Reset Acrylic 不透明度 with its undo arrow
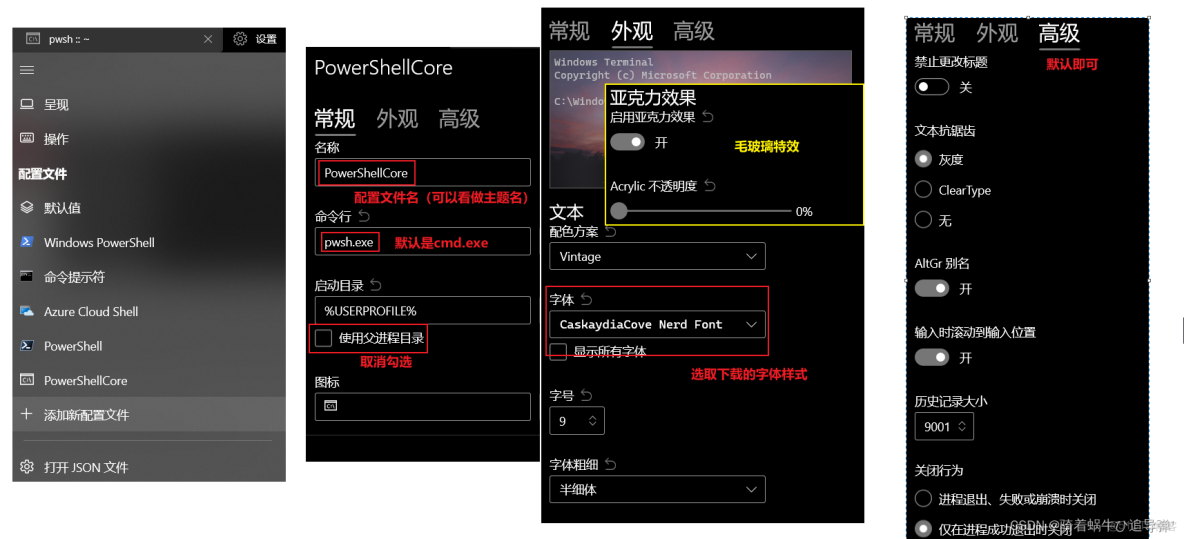 (x=709, y=186)
